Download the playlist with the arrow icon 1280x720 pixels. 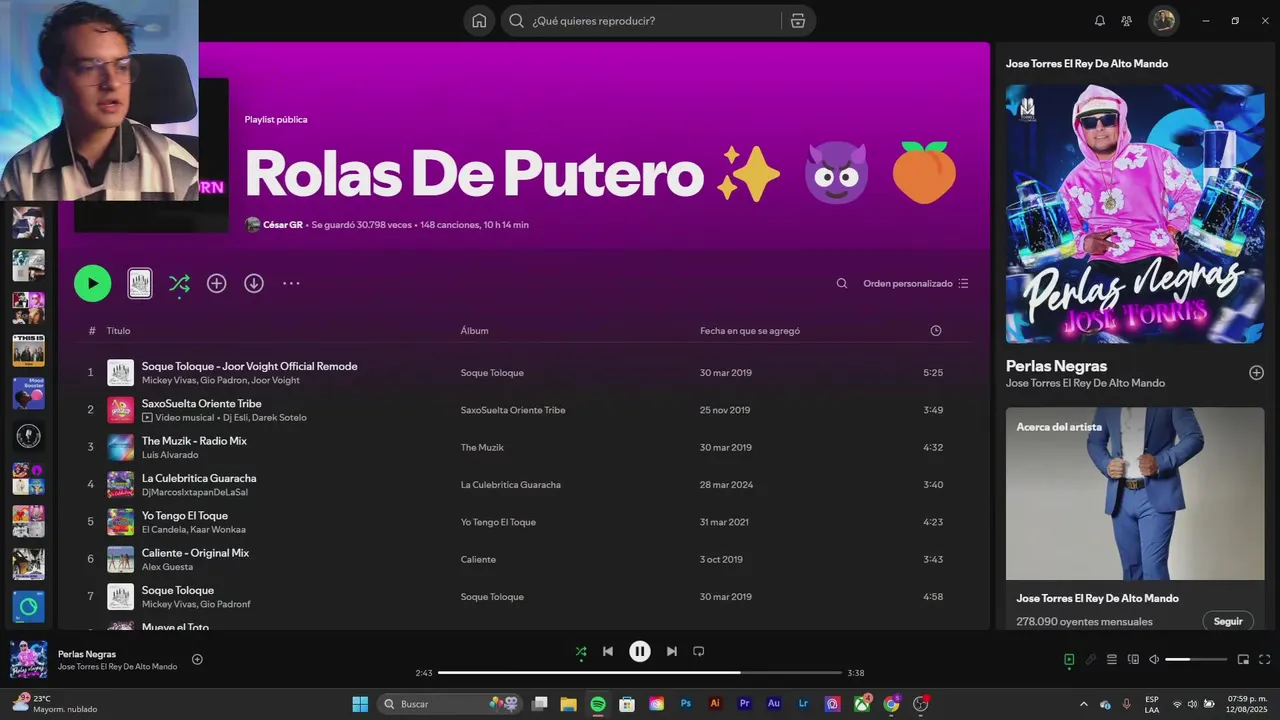click(254, 283)
